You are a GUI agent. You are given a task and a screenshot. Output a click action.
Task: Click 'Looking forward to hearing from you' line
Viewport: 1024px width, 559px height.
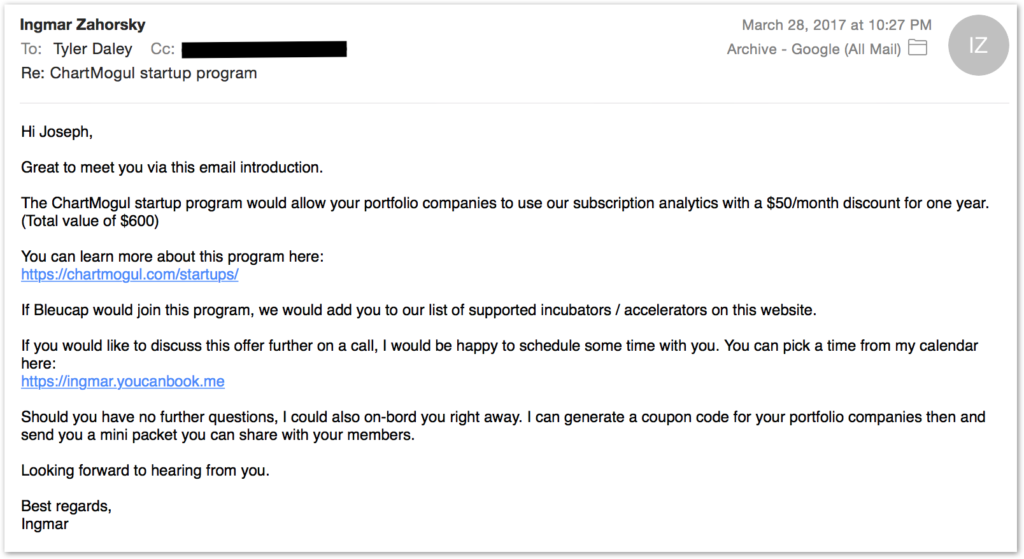pos(145,470)
